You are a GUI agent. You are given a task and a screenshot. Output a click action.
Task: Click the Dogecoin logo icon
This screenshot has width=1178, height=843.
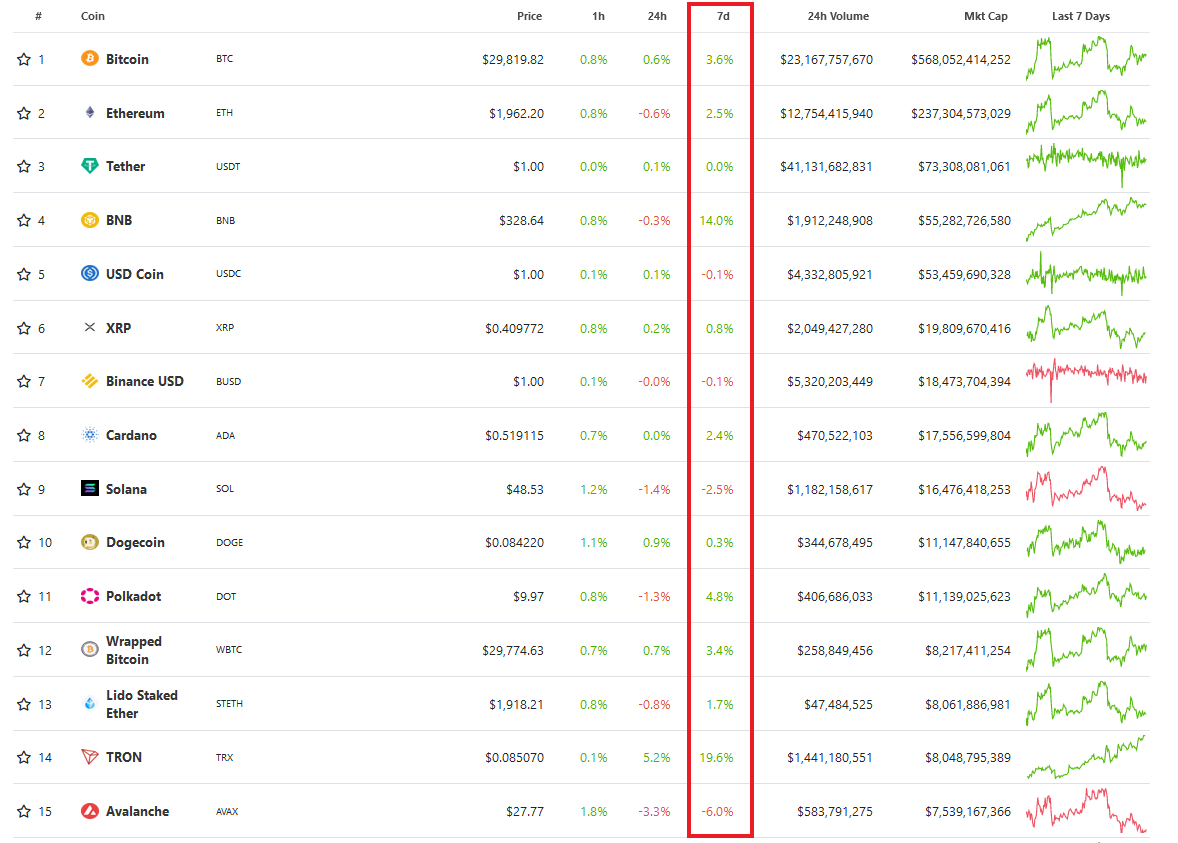89,542
